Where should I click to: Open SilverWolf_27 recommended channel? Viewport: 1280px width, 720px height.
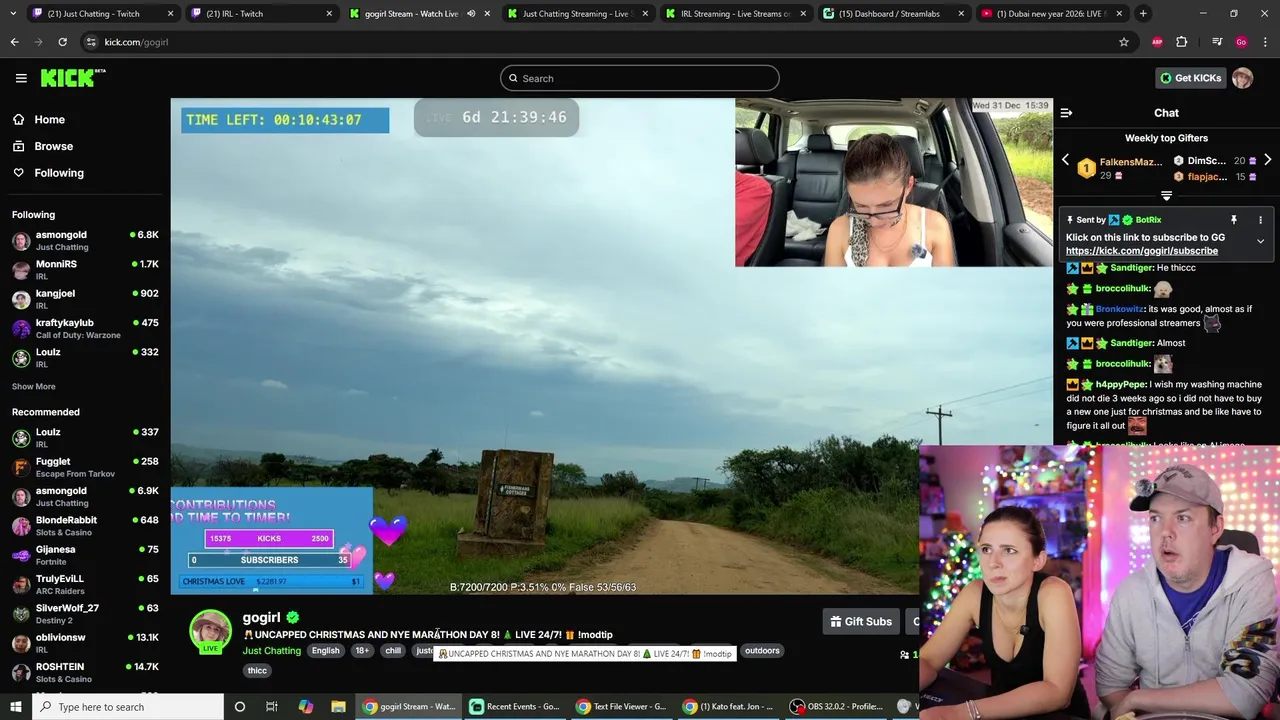85,614
